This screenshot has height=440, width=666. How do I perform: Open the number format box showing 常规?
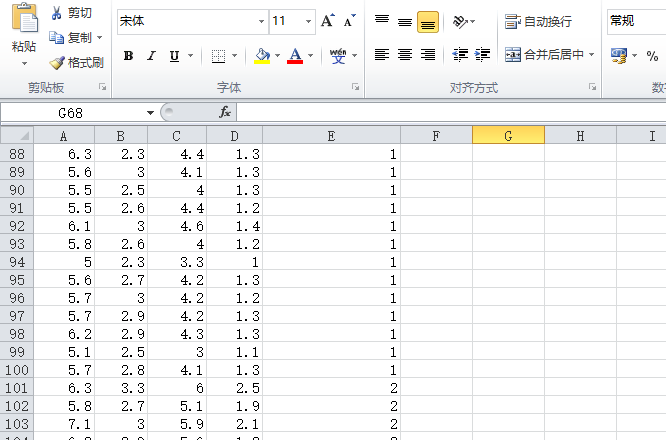tap(636, 21)
